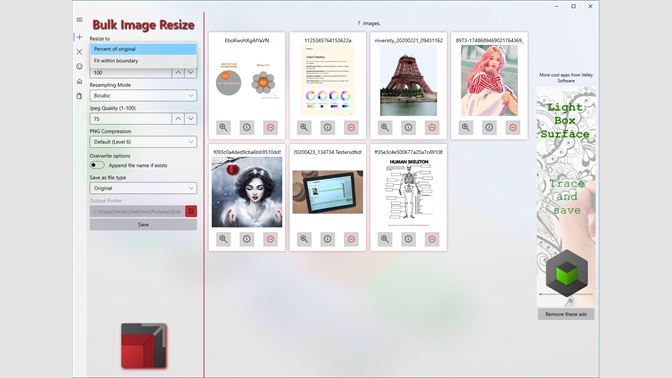Screen dimensions: 672x378
Task: Show info for the Human Skeleton image
Action: 408,239
